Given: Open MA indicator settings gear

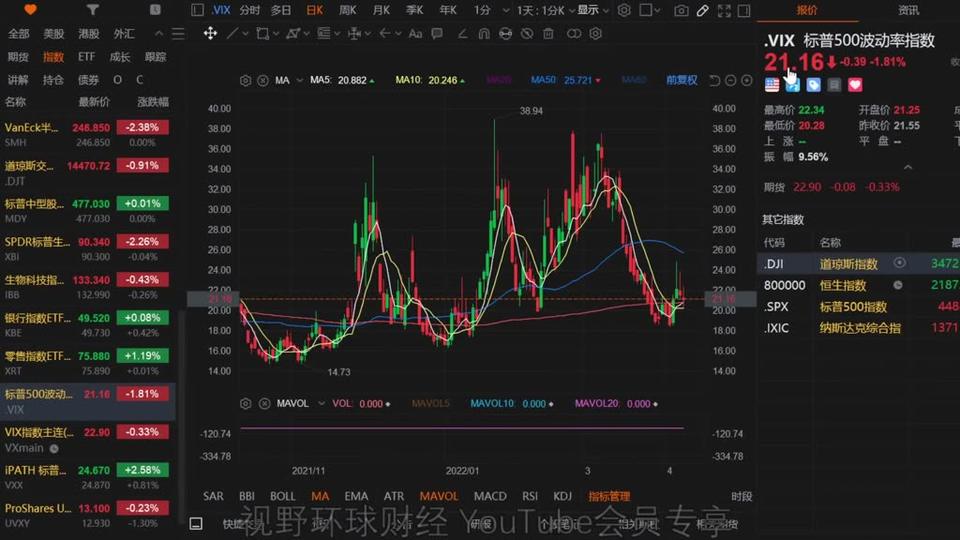Looking at the screenshot, I should click(x=246, y=80).
